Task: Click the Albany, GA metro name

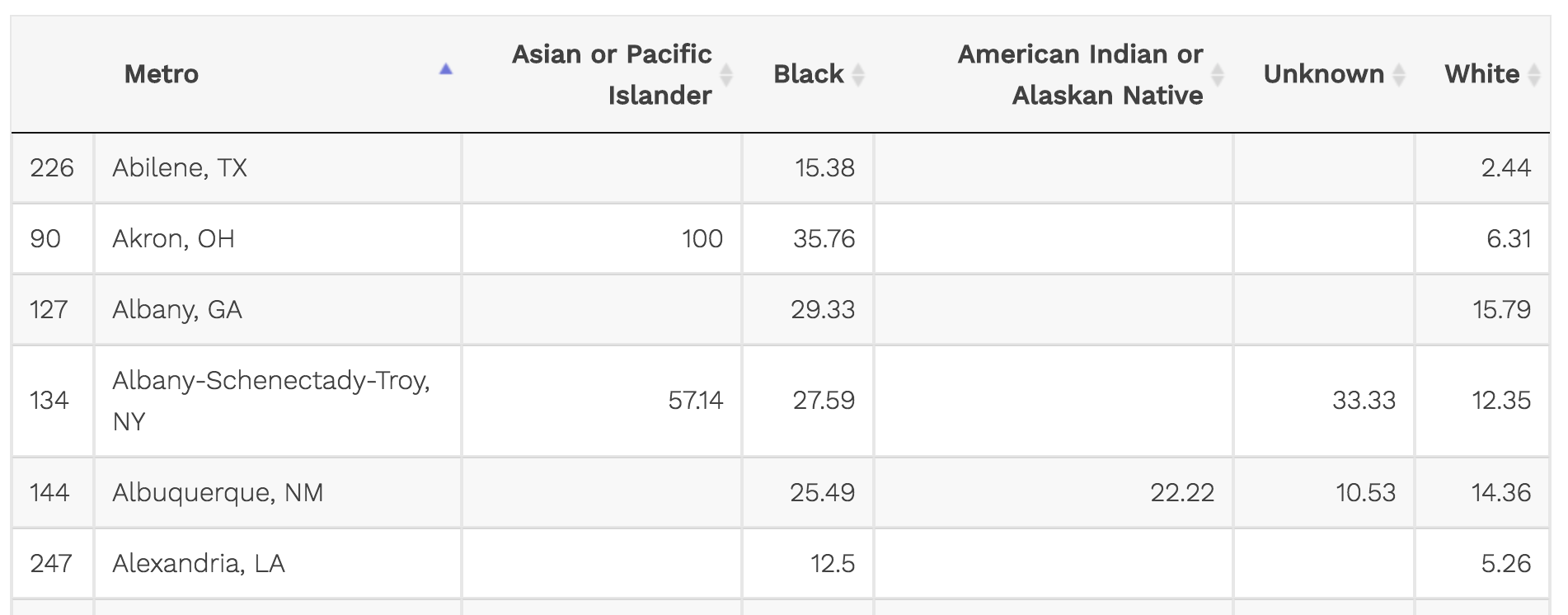Action: [x=177, y=310]
